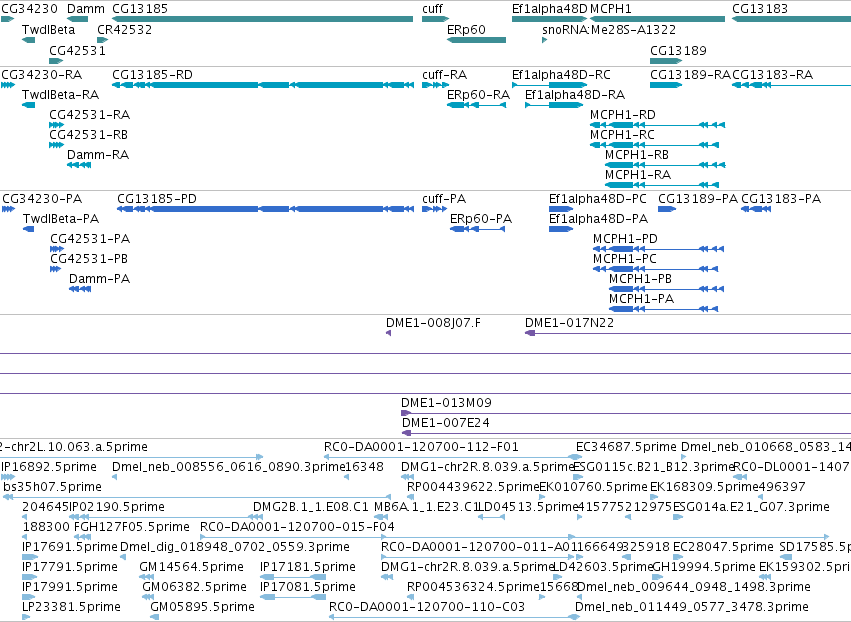Select EST Dmel_neb_011449_0577_3478.3prime
The width and height of the screenshot is (851, 622).
pyautogui.click(x=692, y=607)
